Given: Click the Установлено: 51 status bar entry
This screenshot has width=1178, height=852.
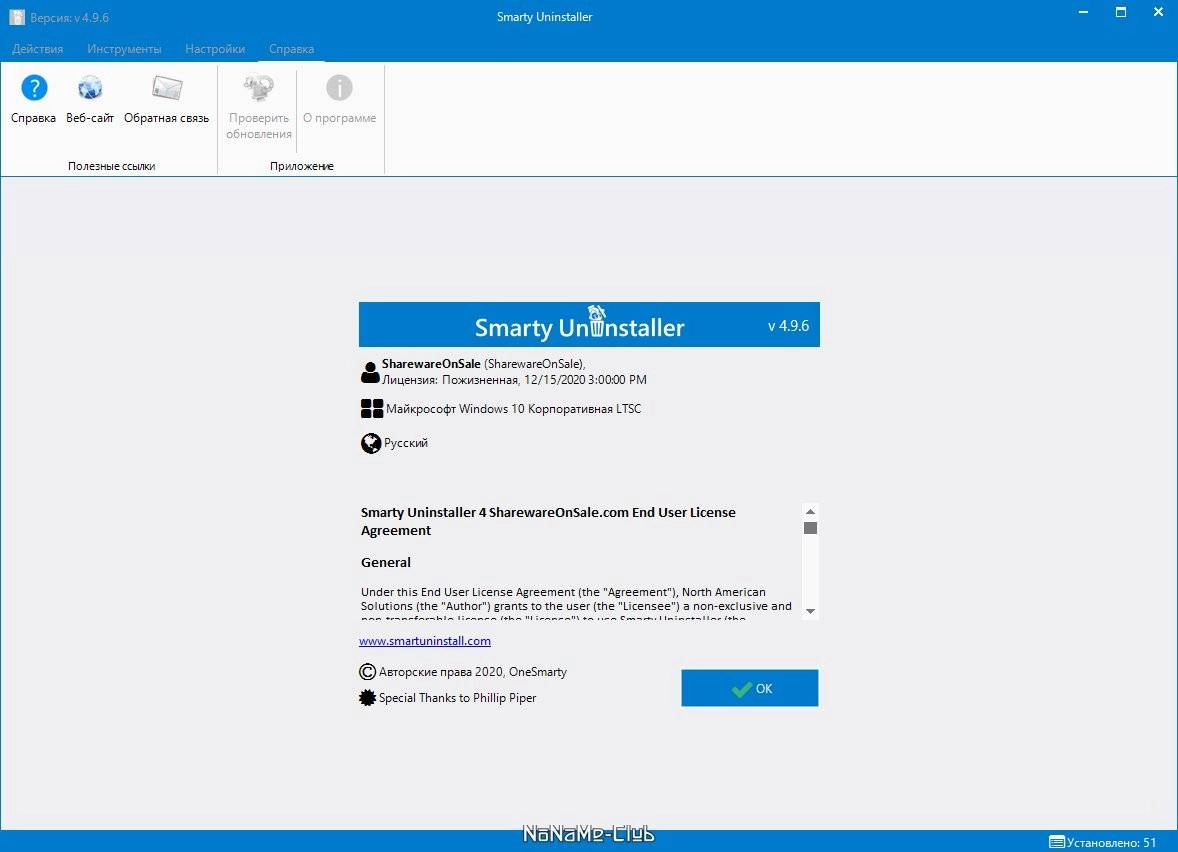Looking at the screenshot, I should [1103, 842].
